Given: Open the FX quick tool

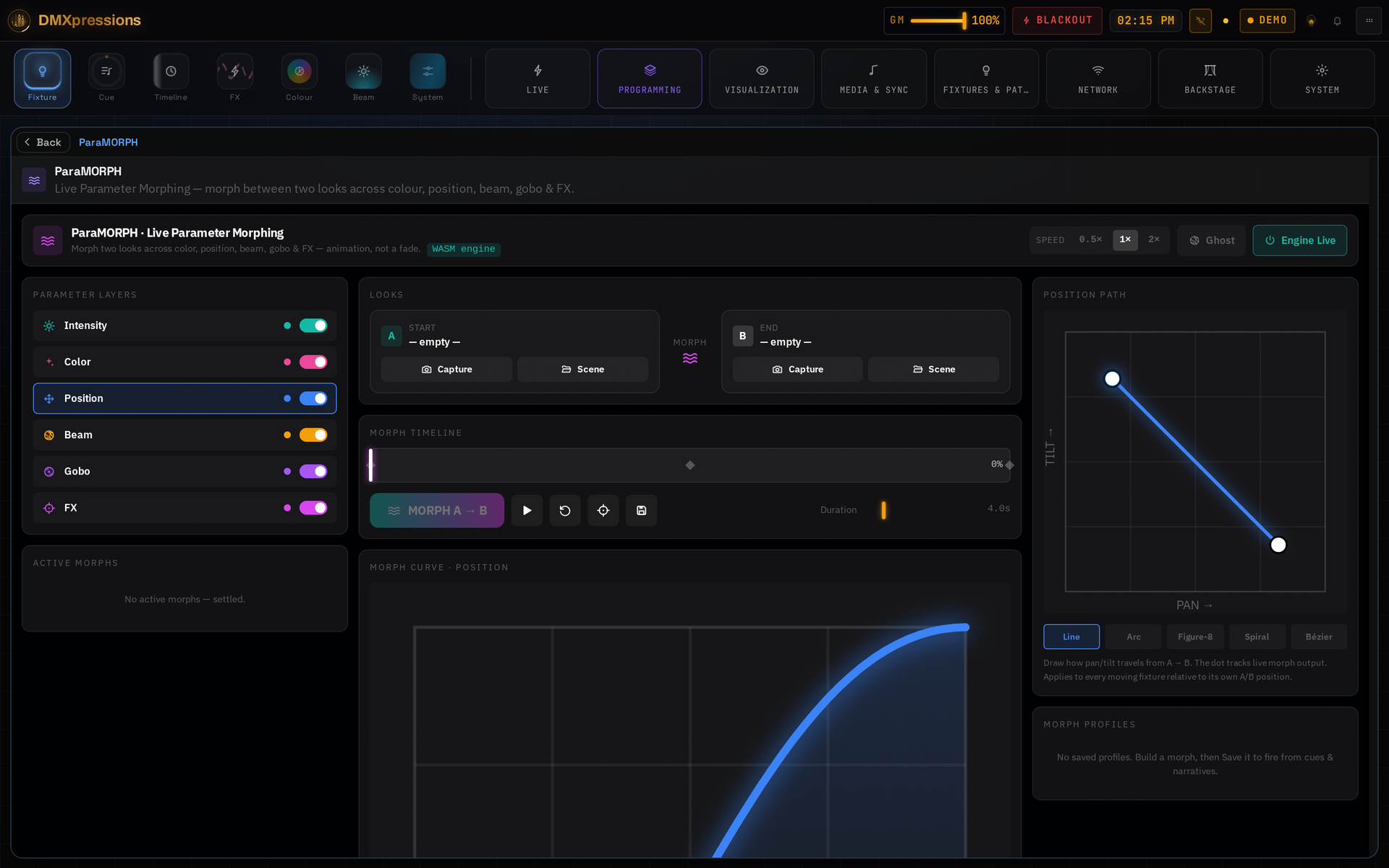Looking at the screenshot, I should (235, 78).
